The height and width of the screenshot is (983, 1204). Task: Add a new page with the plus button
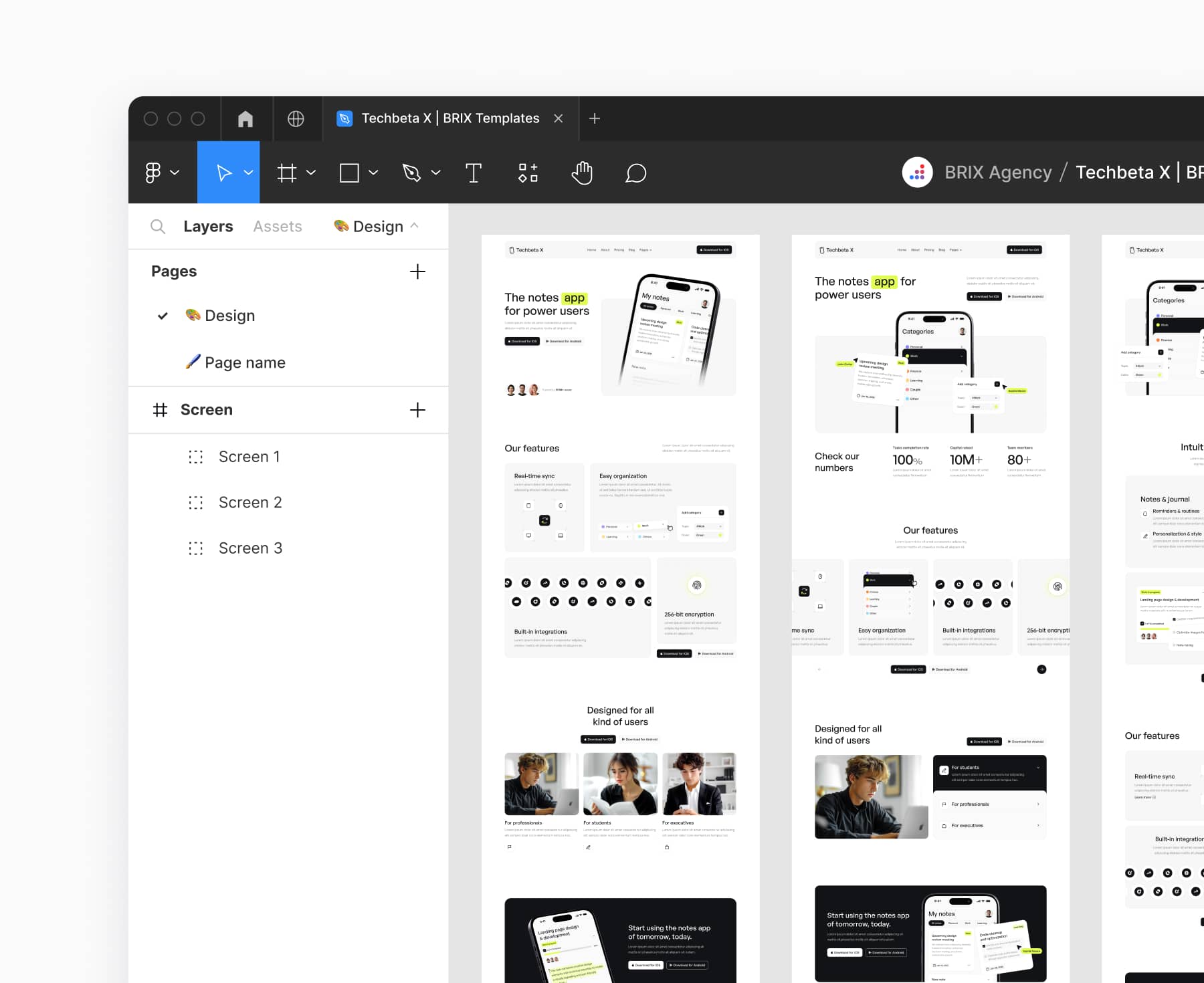coord(417,271)
